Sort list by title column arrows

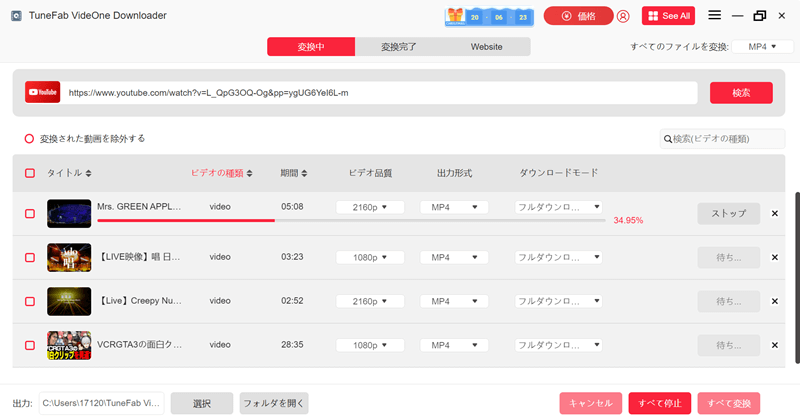[88, 174]
